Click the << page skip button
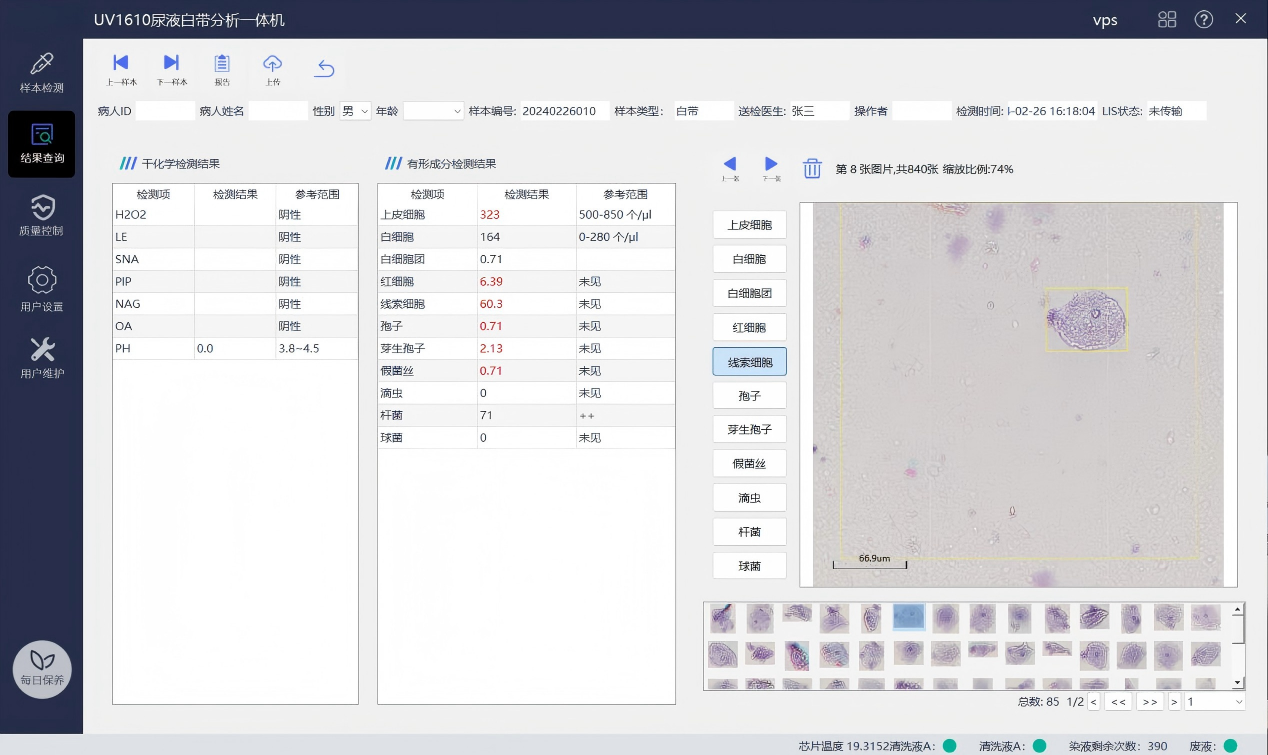This screenshot has height=755, width=1268. click(x=1118, y=702)
